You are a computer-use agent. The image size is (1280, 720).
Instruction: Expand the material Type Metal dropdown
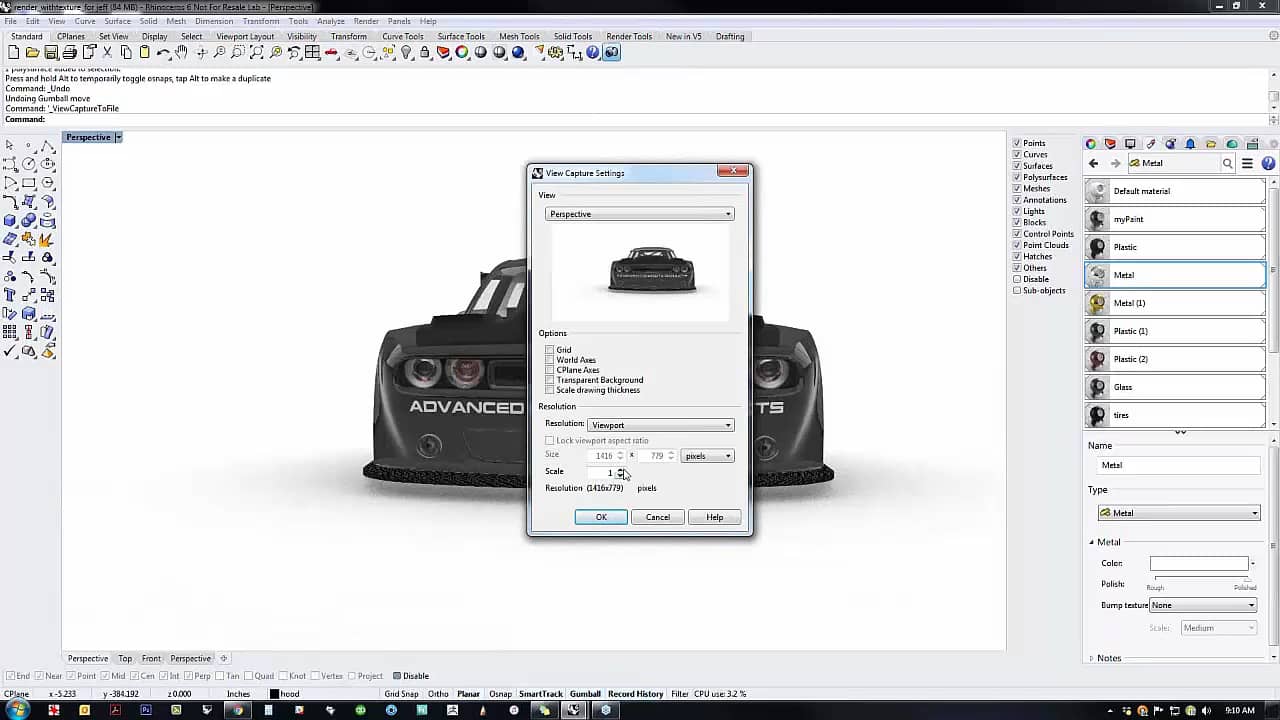click(1179, 513)
